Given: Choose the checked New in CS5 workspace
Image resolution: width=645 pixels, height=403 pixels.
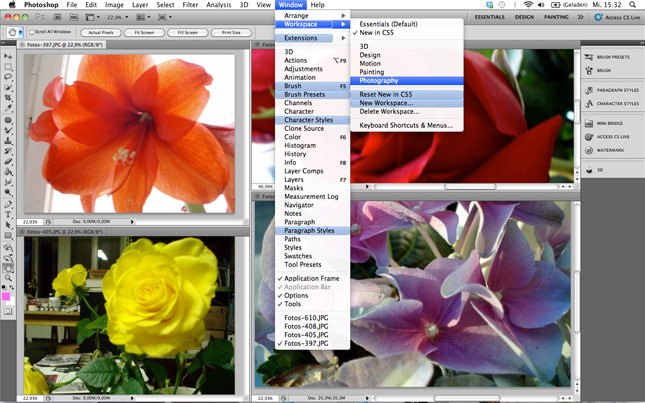Looking at the screenshot, I should pyautogui.click(x=376, y=32).
